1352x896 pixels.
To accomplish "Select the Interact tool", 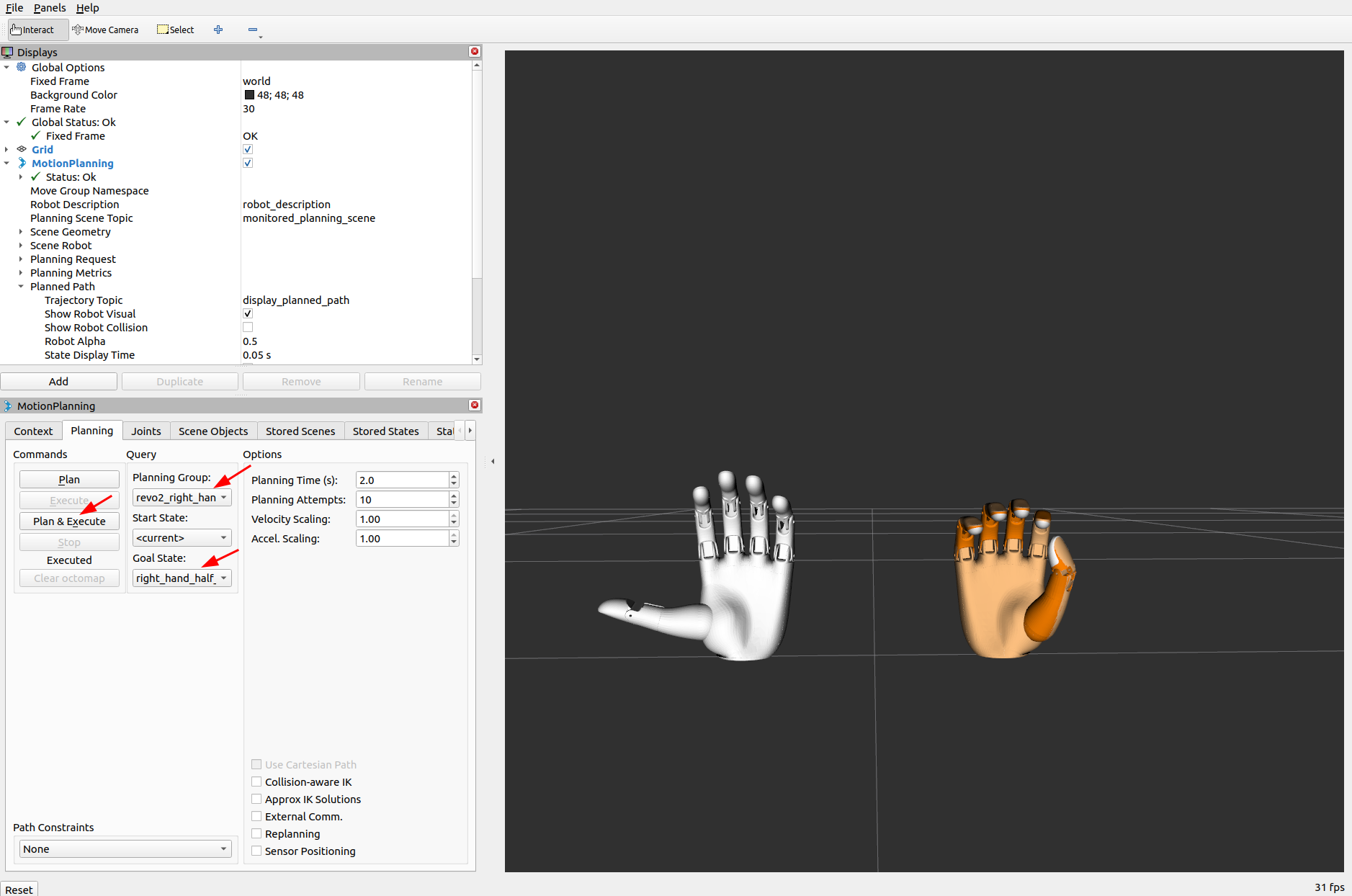I will (x=32, y=30).
